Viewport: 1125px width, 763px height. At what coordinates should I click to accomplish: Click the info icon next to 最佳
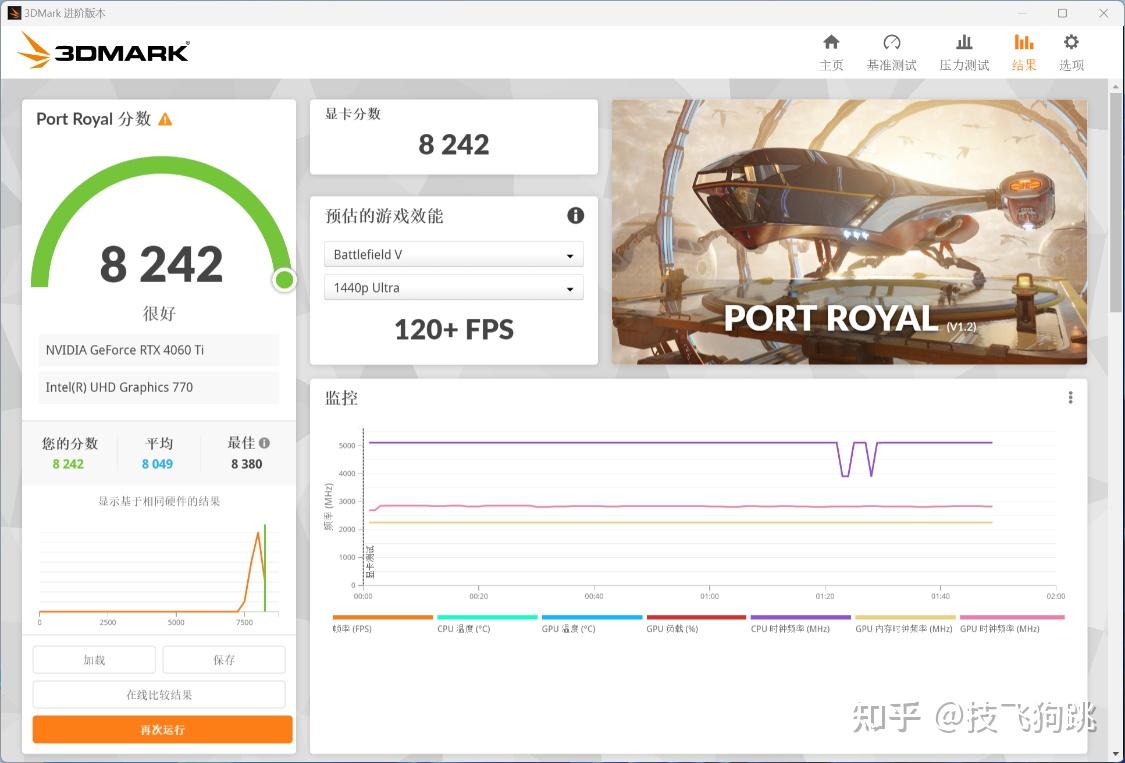pos(264,443)
